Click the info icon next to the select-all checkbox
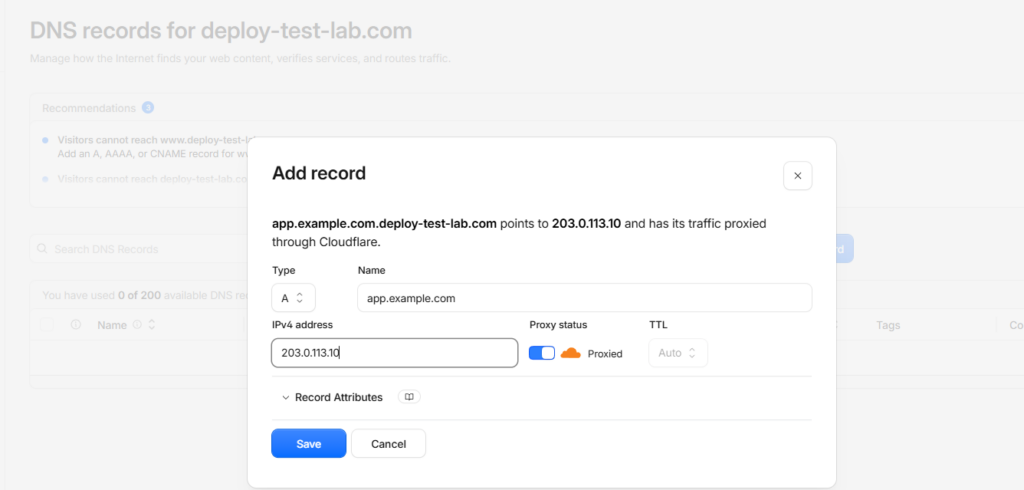Viewport: 1024px width, 490px height. [76, 325]
